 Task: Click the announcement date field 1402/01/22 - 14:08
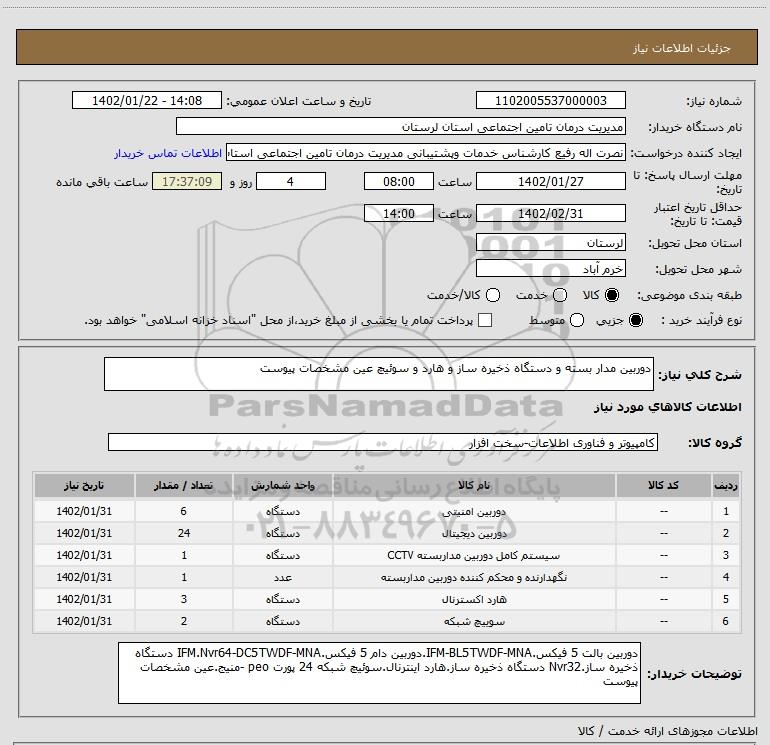click(x=147, y=101)
